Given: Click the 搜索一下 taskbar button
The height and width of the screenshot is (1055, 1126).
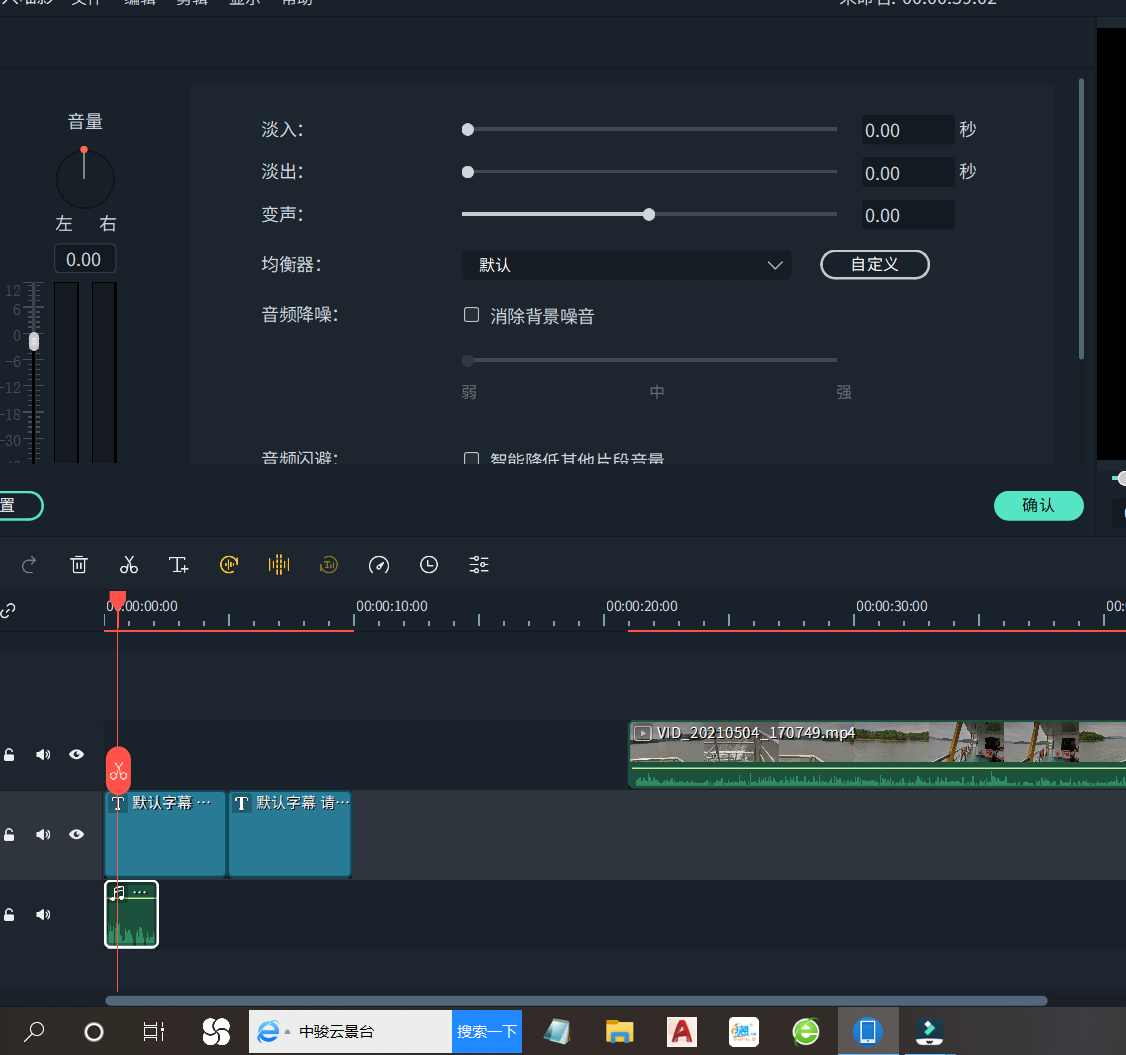Looking at the screenshot, I should [x=487, y=1032].
